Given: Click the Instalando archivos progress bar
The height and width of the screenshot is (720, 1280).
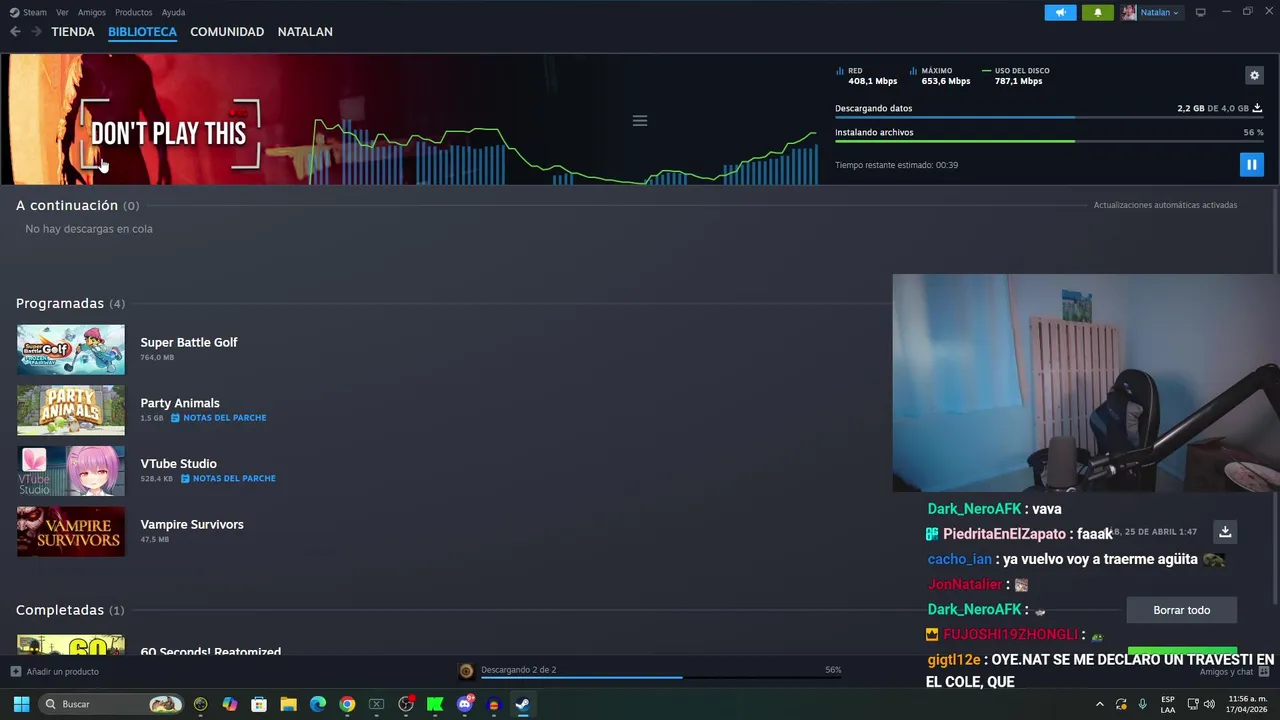Looking at the screenshot, I should 1049,141.
